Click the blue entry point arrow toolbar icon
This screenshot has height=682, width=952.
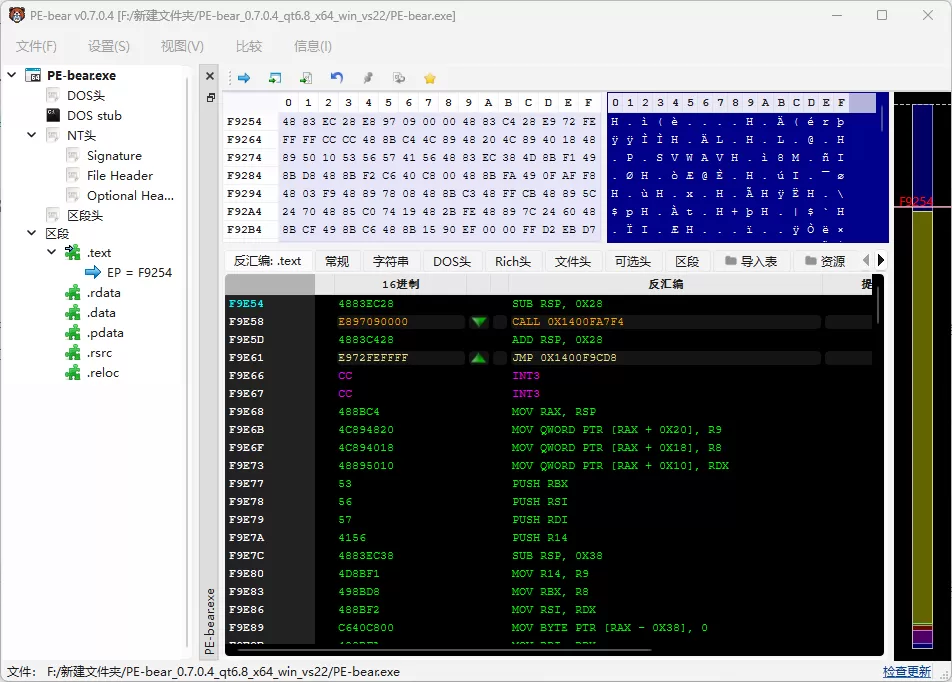point(243,78)
